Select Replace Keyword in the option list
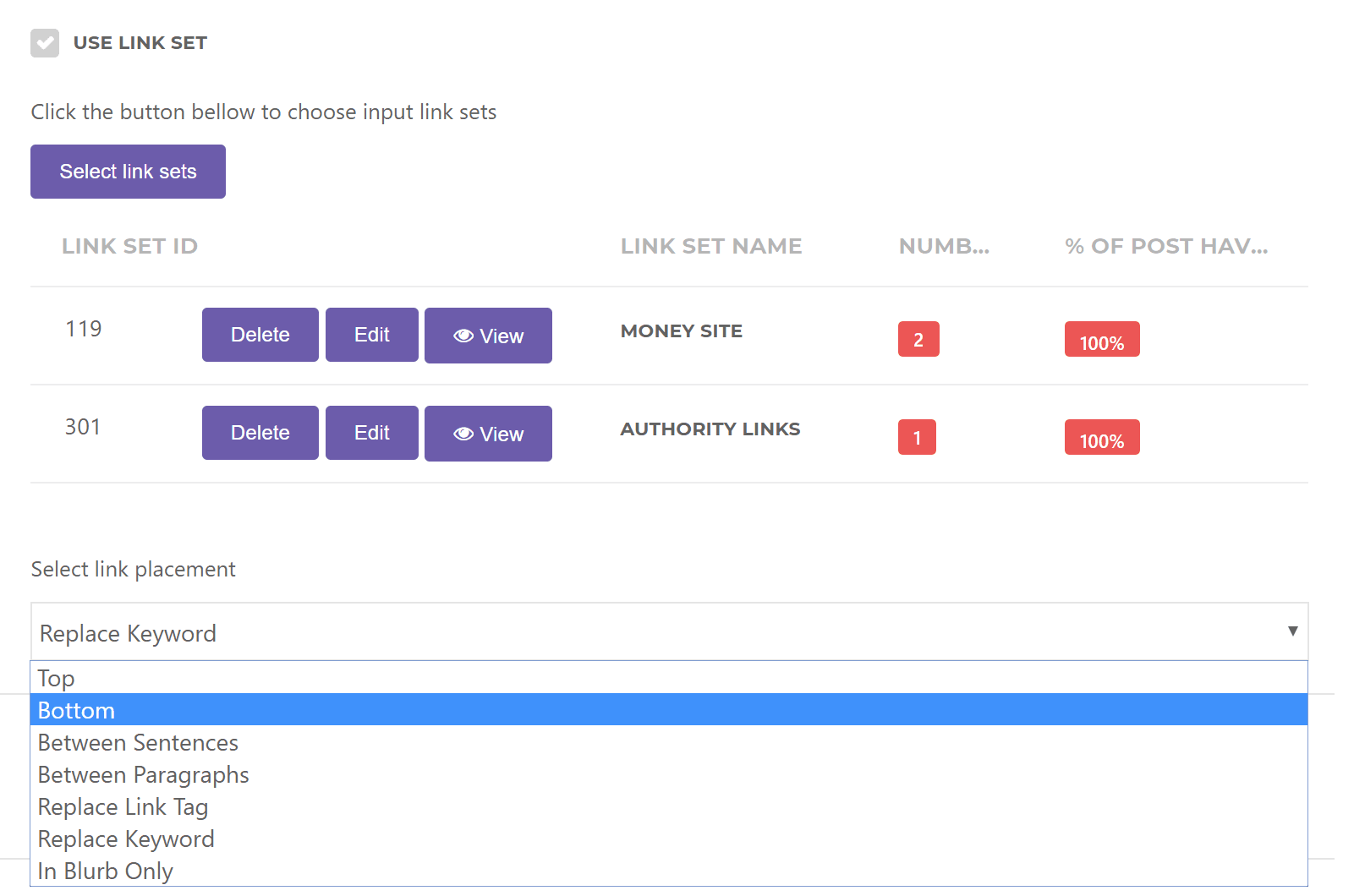 click(126, 839)
